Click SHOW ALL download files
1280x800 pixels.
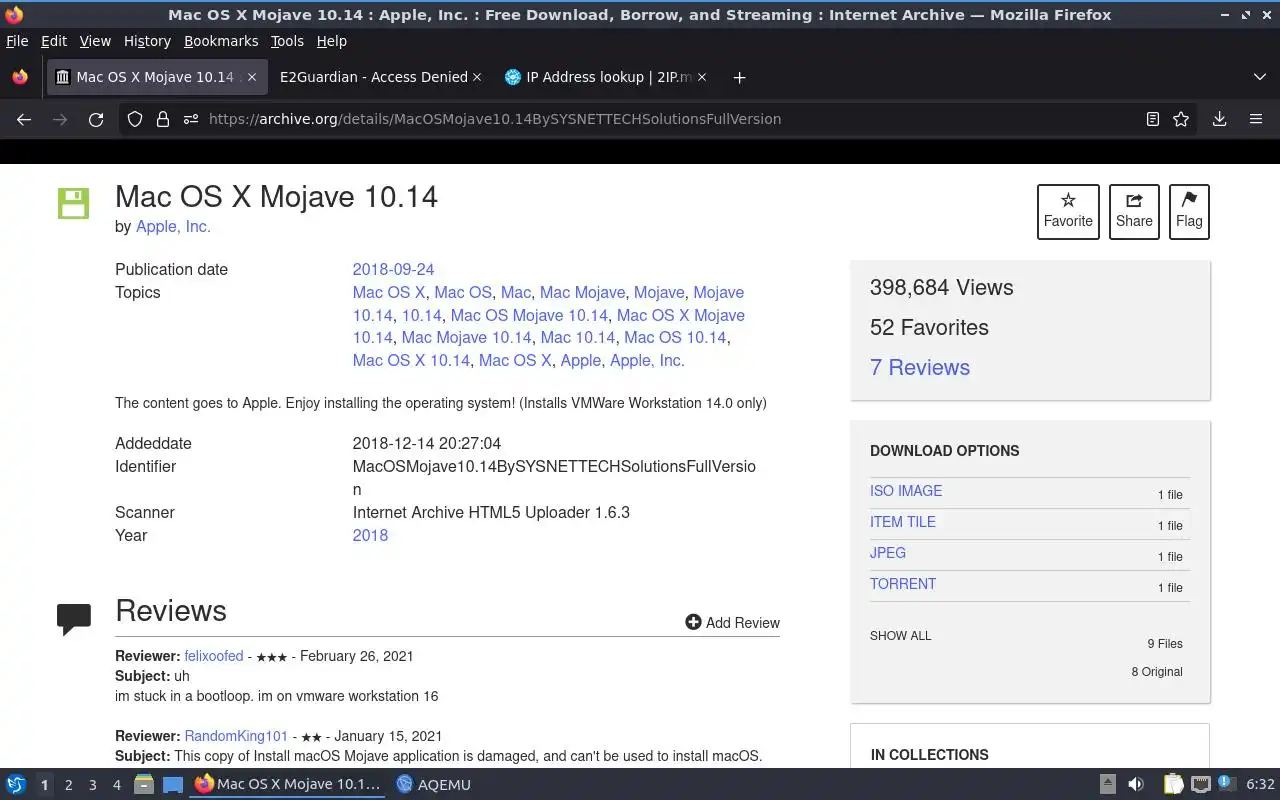(900, 636)
